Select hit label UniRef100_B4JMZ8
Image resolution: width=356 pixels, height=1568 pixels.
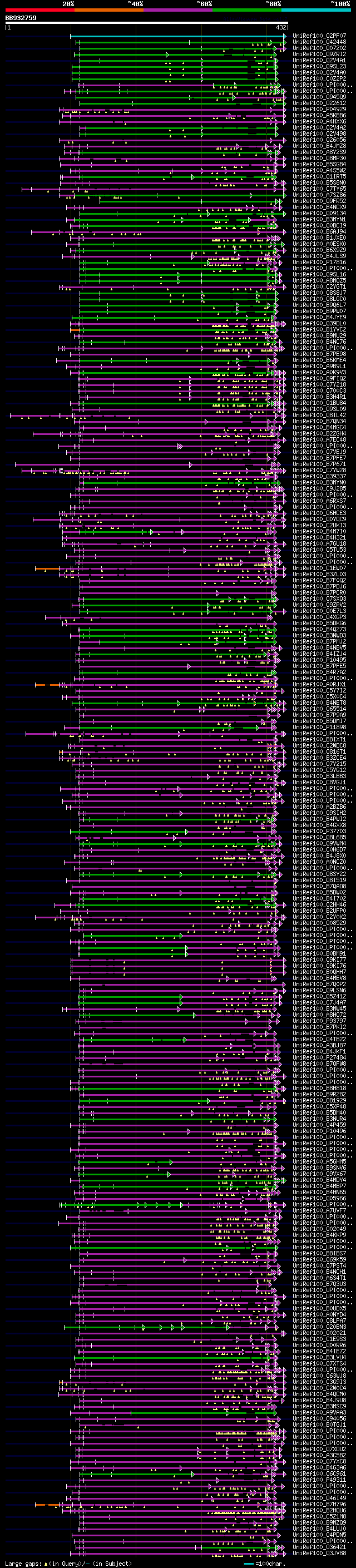click(x=319, y=146)
